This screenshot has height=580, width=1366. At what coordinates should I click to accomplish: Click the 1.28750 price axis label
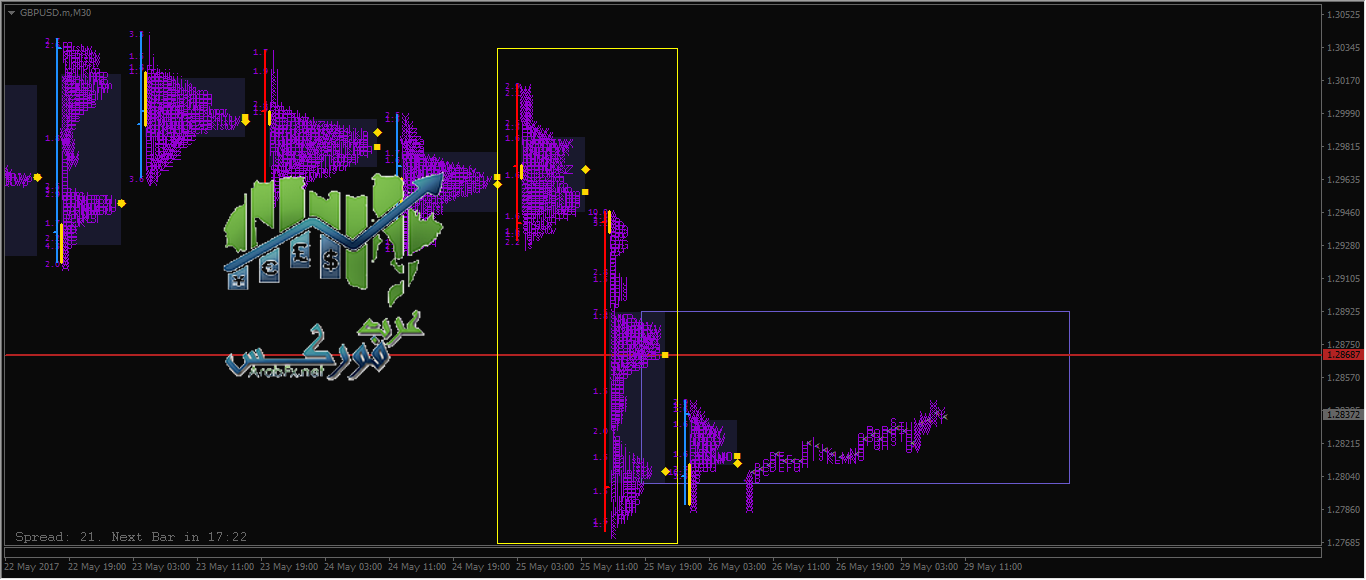tap(1343, 344)
